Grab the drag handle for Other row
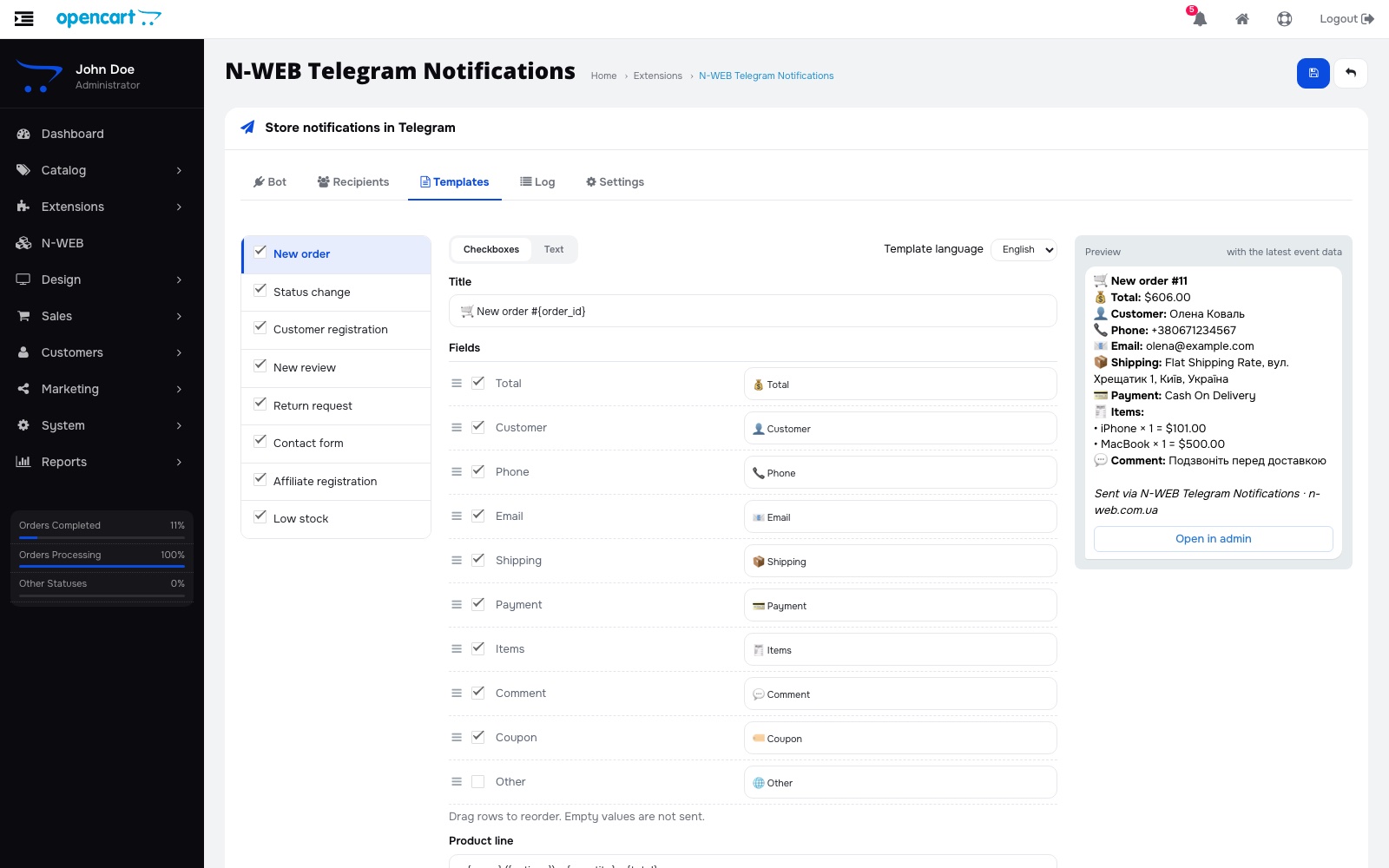 [x=457, y=781]
